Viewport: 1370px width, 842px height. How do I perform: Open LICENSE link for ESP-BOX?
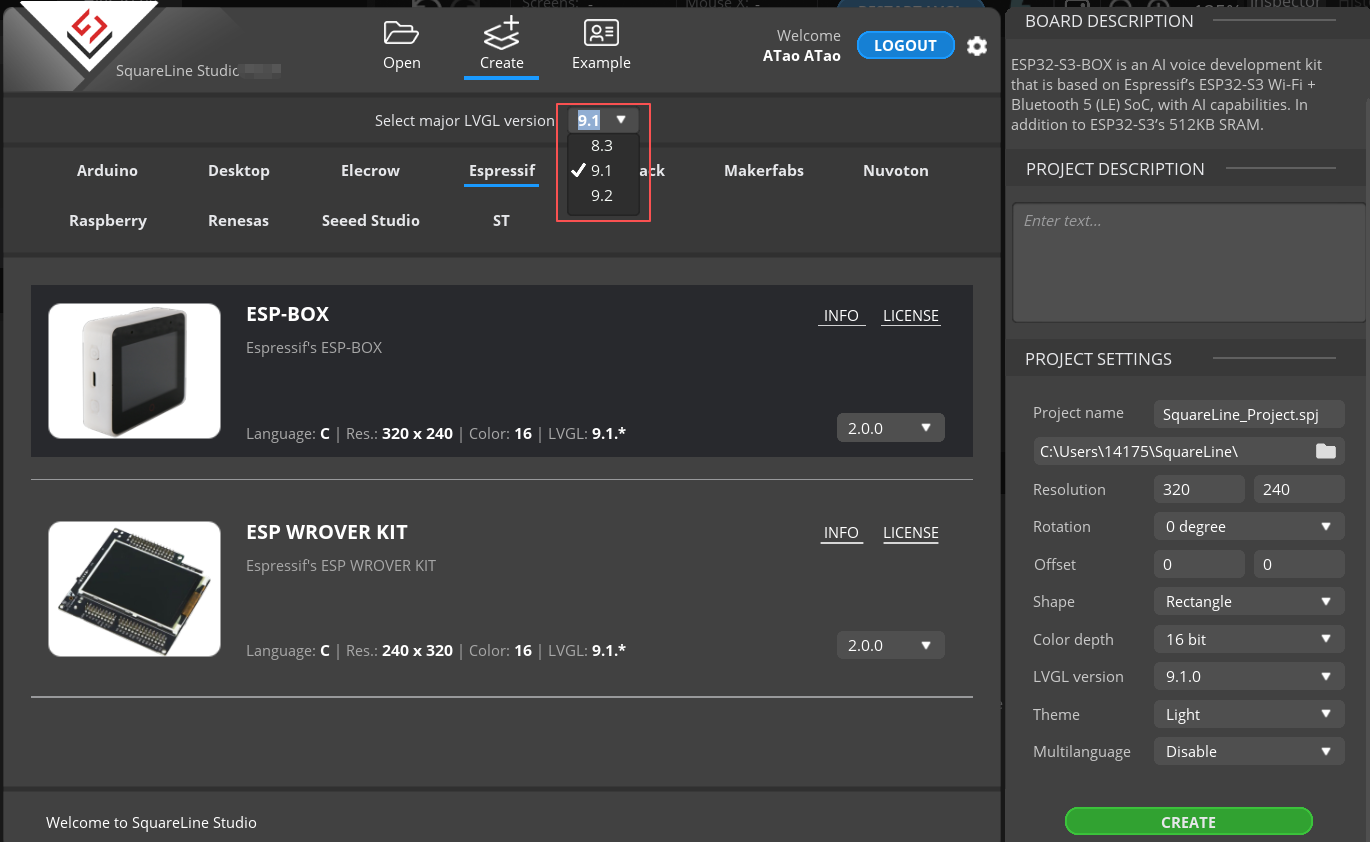pos(911,316)
